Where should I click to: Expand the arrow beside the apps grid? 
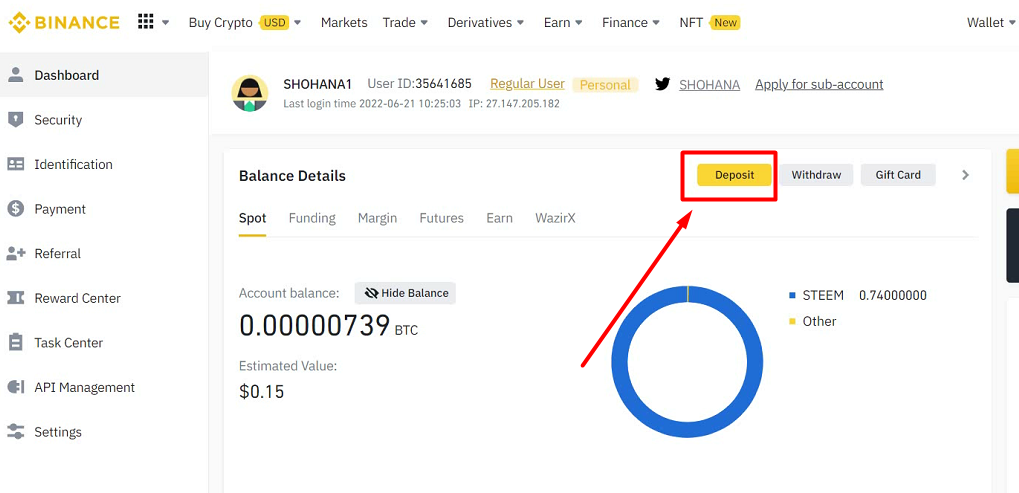(x=165, y=23)
